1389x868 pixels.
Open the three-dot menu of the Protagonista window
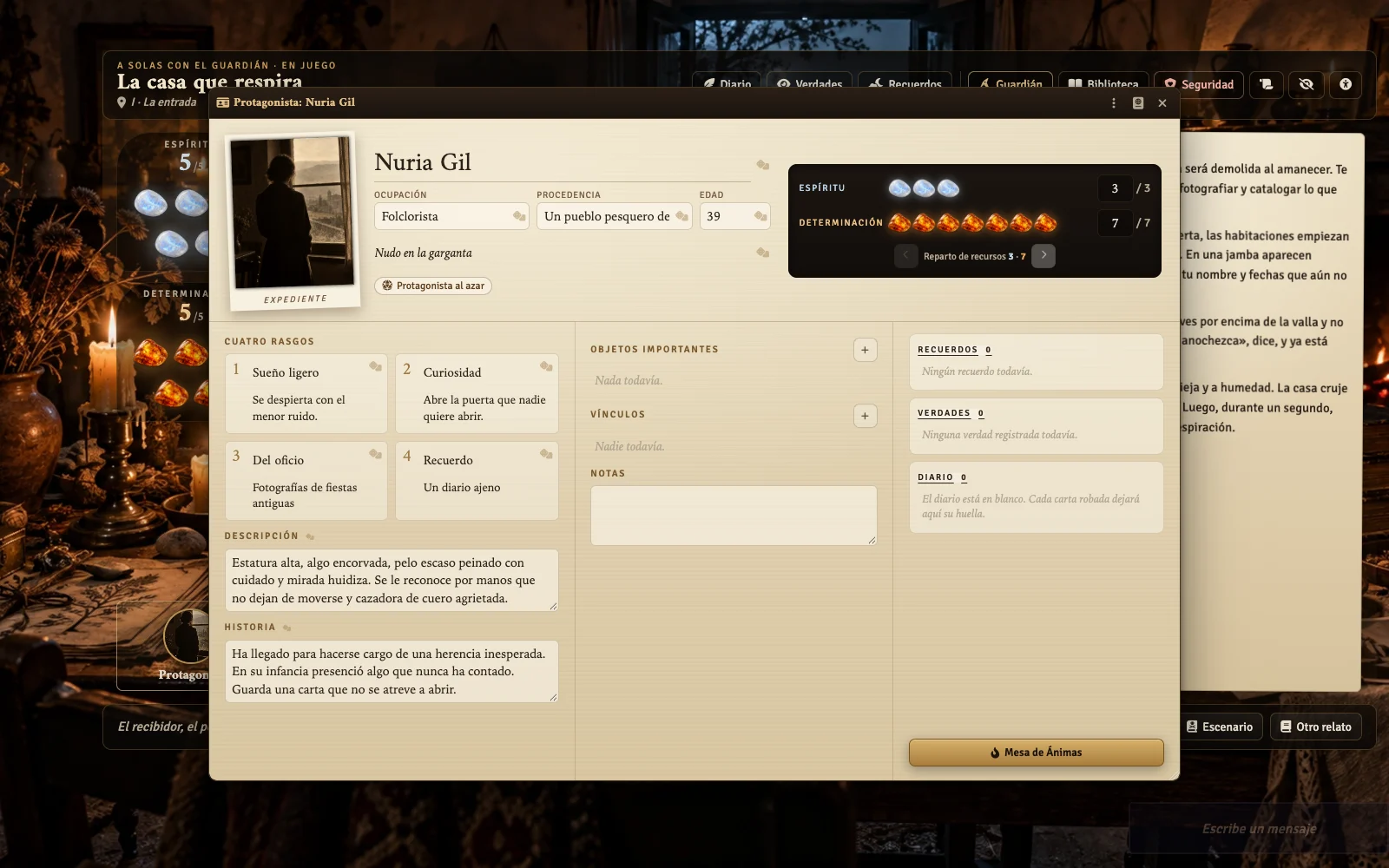pyautogui.click(x=1114, y=103)
